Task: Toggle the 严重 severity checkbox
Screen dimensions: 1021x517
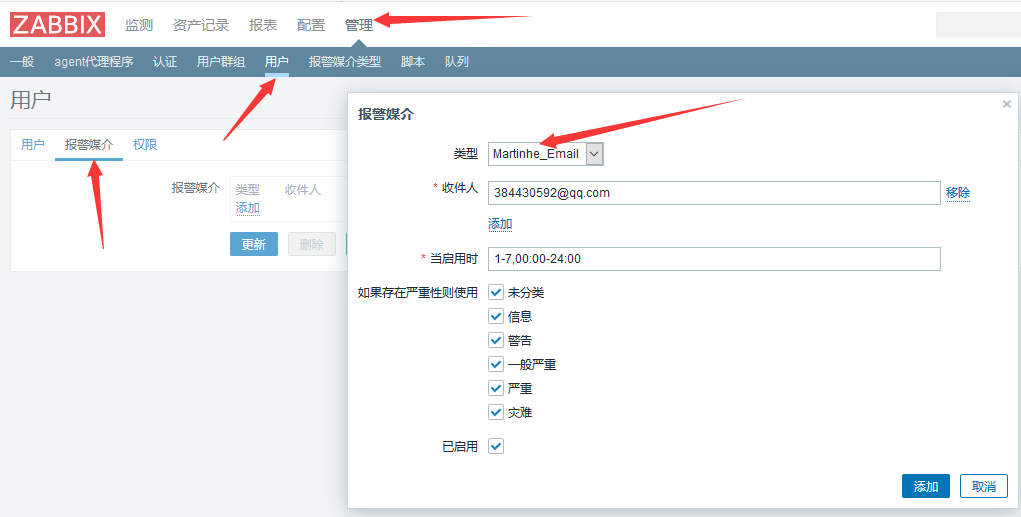Action: coord(496,388)
